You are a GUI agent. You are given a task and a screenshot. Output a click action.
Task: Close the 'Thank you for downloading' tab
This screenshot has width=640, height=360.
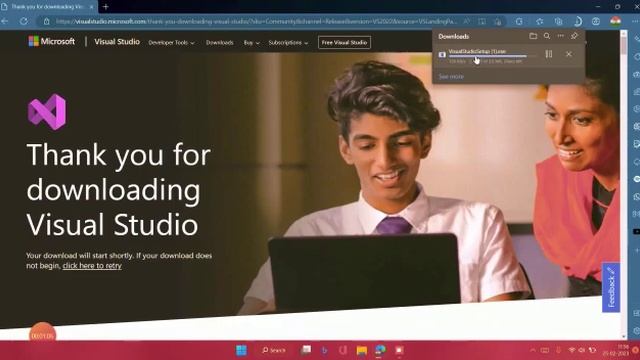(91, 7)
